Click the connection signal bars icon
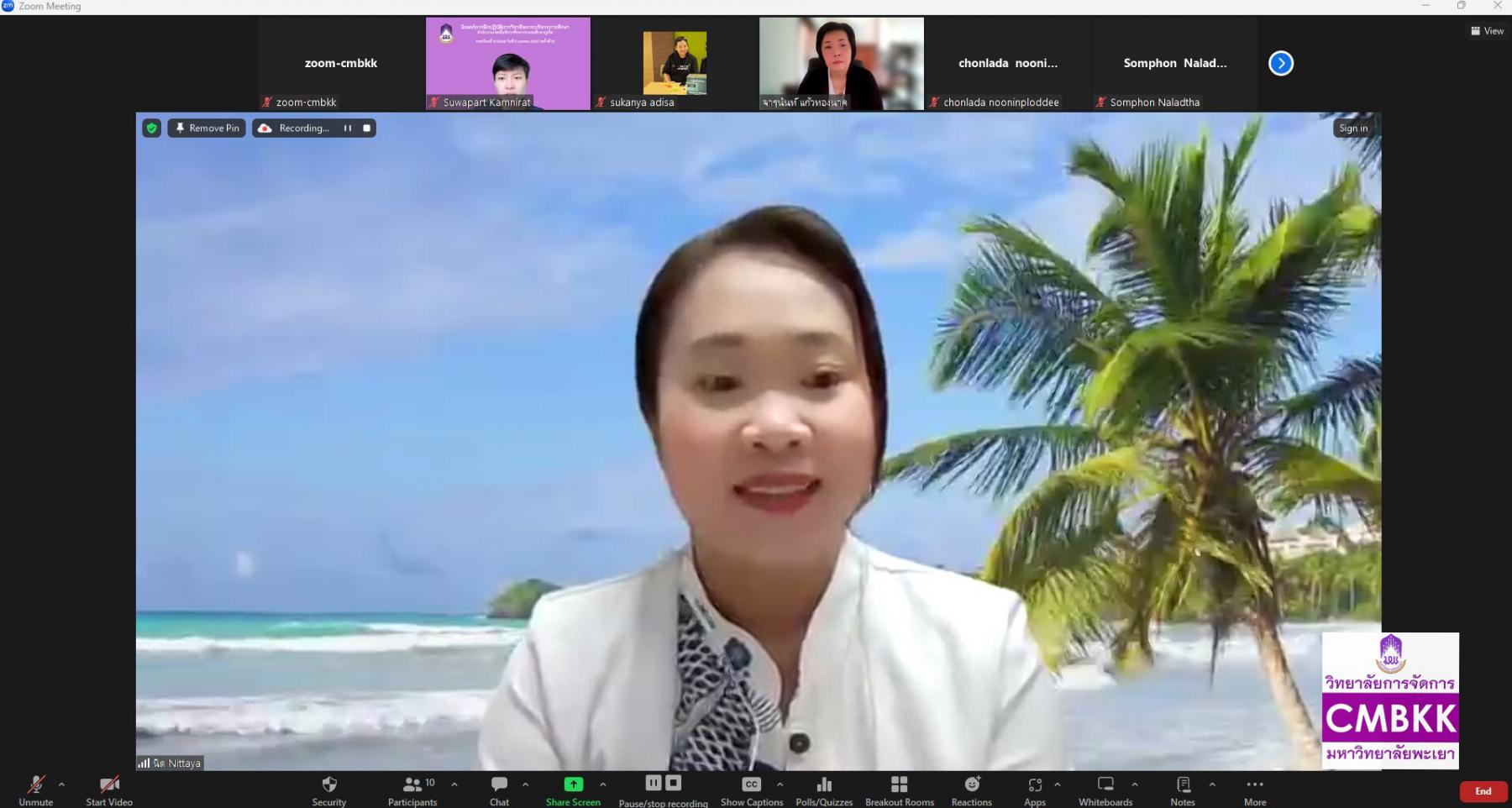The height and width of the screenshot is (808, 1512). coord(144,763)
